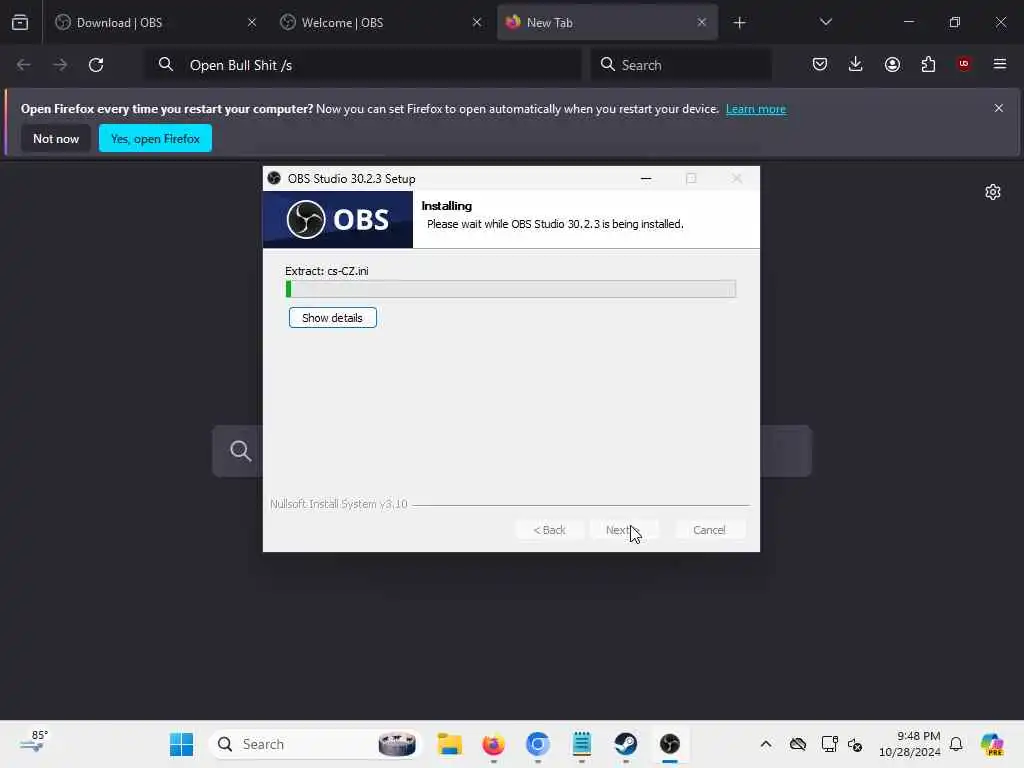
Task: Expand the list all tabs chevron
Action: click(x=825, y=23)
